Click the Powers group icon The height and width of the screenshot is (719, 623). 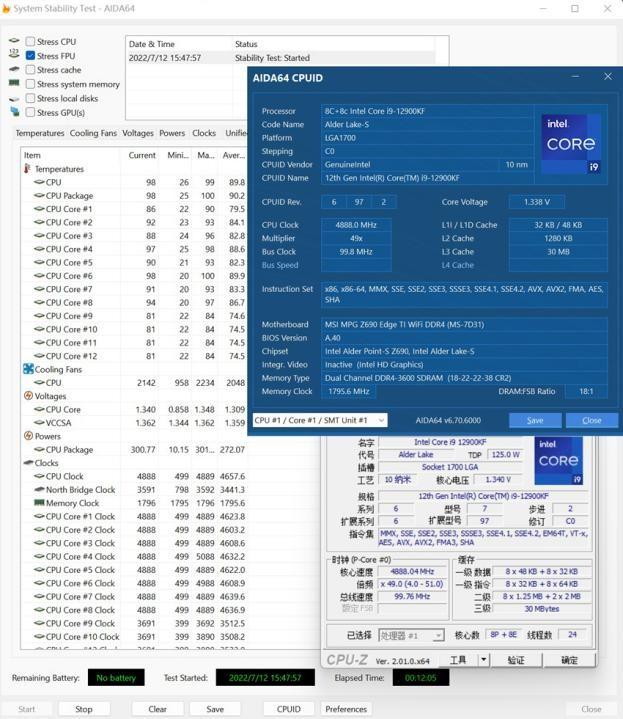click(x=28, y=436)
